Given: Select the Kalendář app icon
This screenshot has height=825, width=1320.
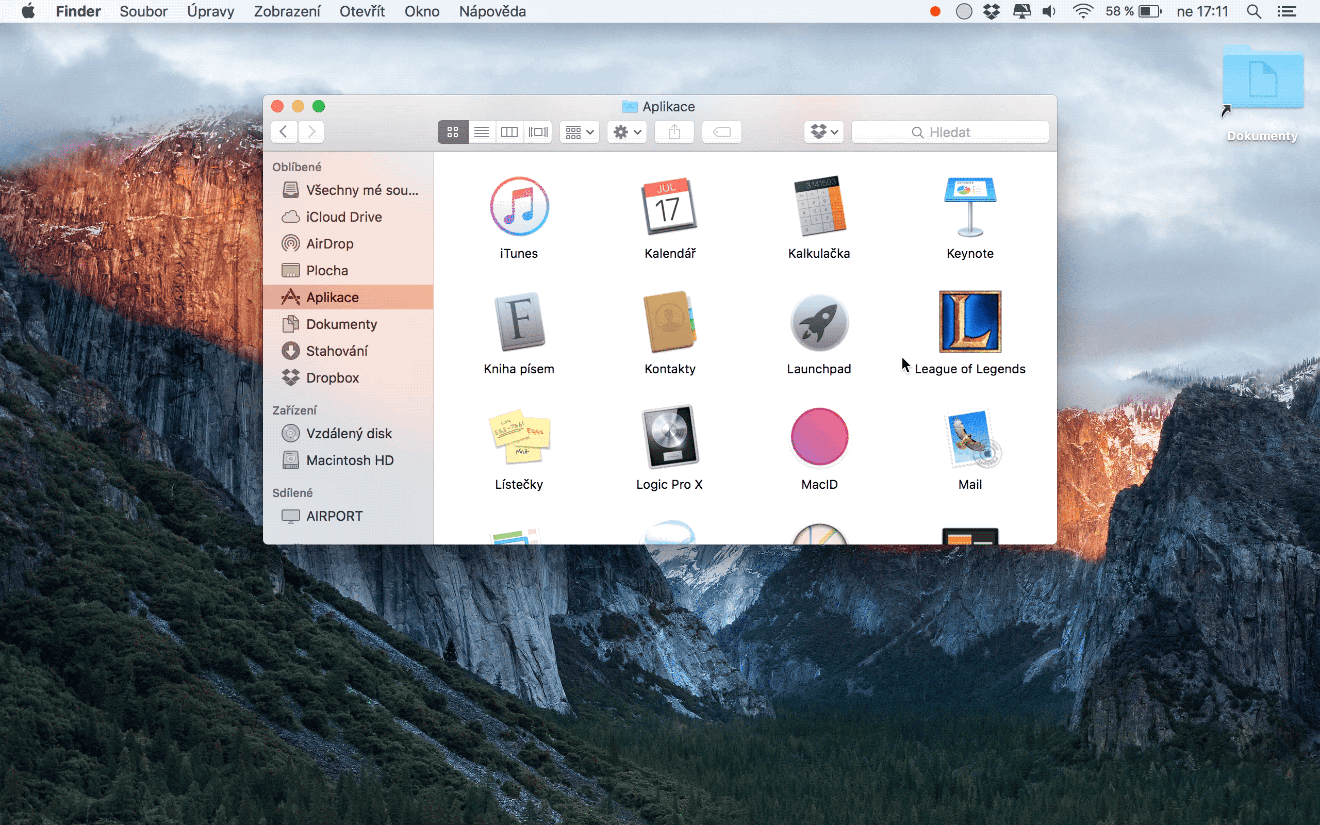Looking at the screenshot, I should (x=670, y=207).
